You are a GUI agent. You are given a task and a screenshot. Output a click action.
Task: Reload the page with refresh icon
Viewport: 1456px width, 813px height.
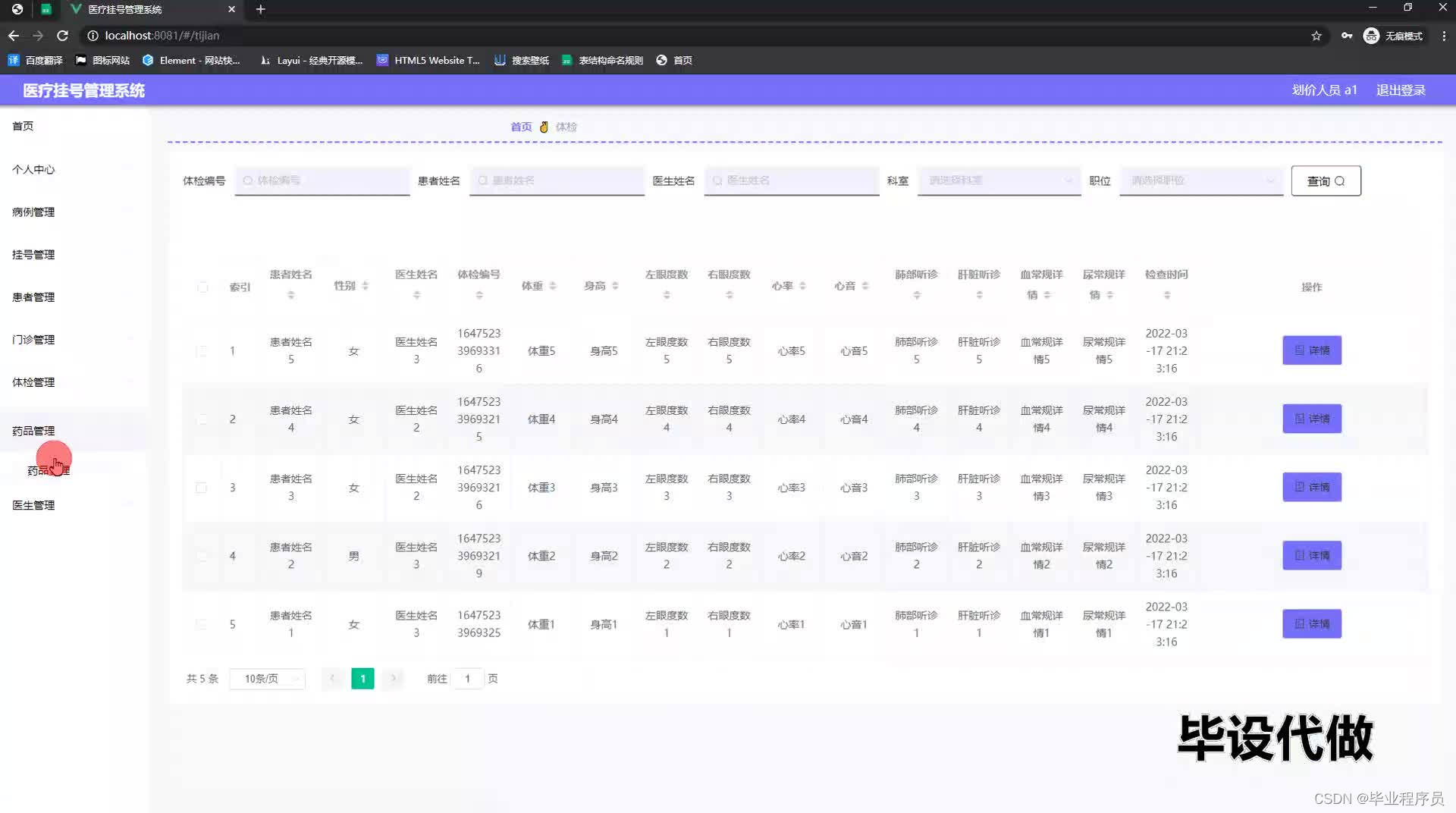[63, 36]
